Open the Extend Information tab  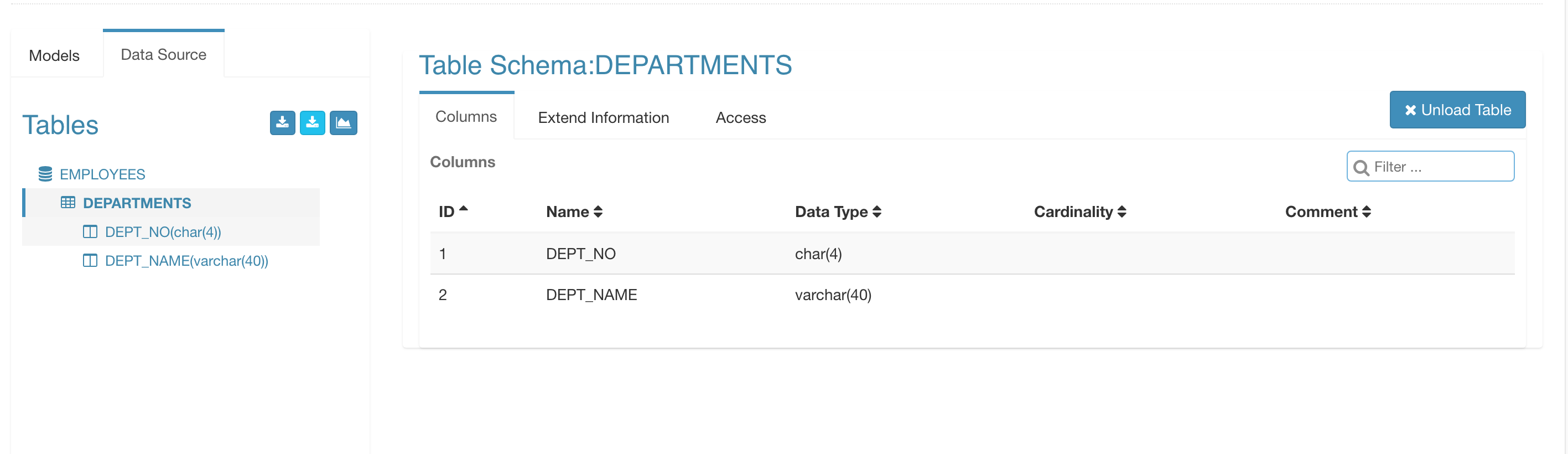(x=603, y=117)
